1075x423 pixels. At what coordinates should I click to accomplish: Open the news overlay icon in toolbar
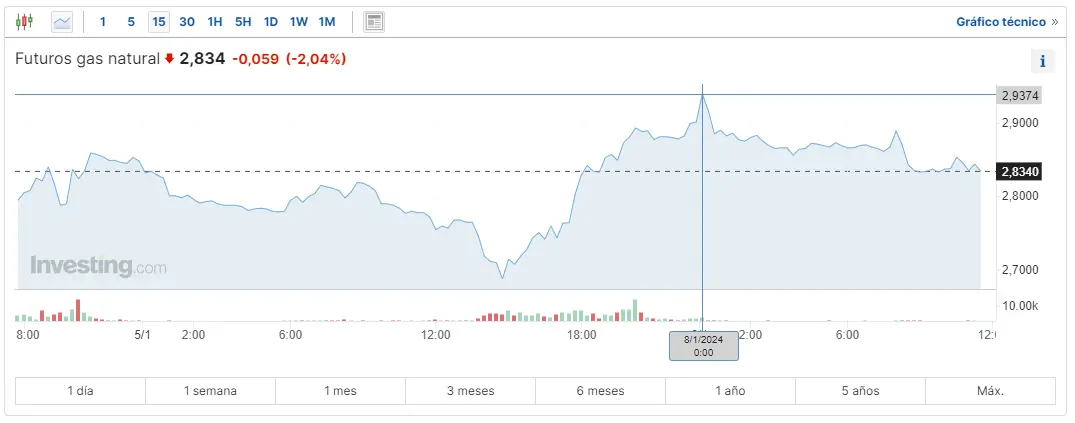(x=374, y=21)
